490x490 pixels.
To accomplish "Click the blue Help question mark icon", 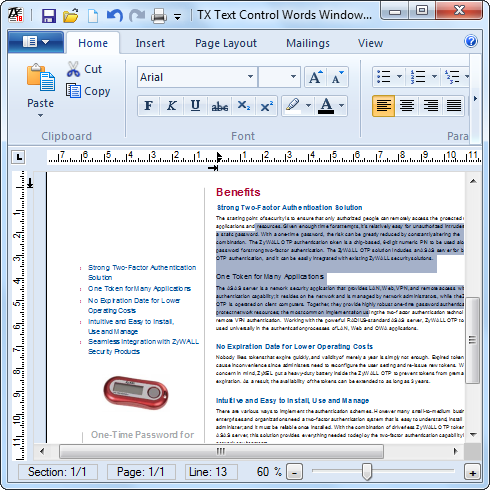I will point(471,41).
